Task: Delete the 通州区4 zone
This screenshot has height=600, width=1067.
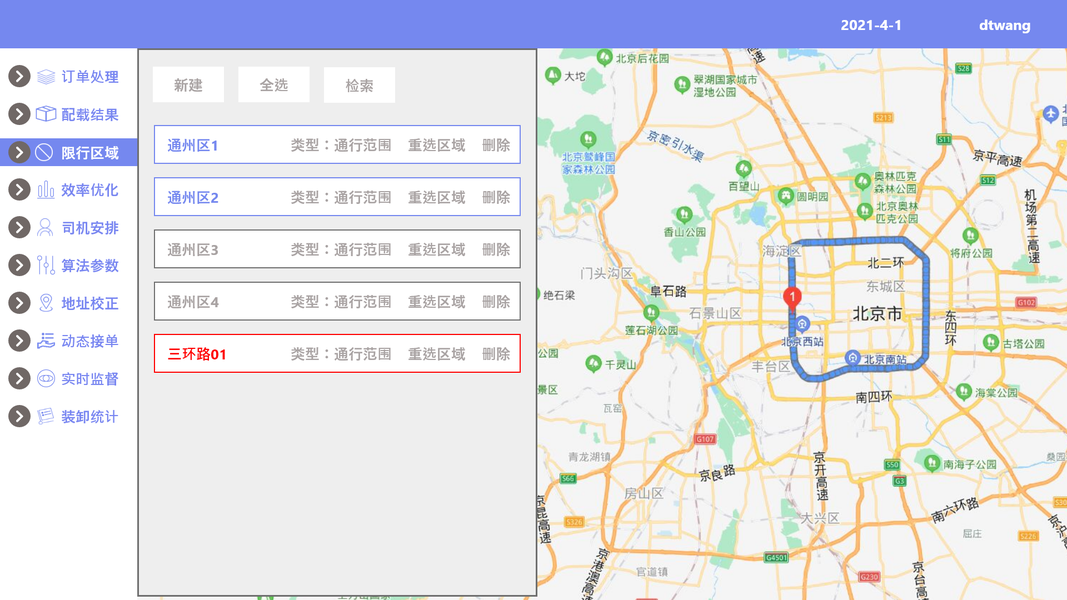Action: pos(496,301)
